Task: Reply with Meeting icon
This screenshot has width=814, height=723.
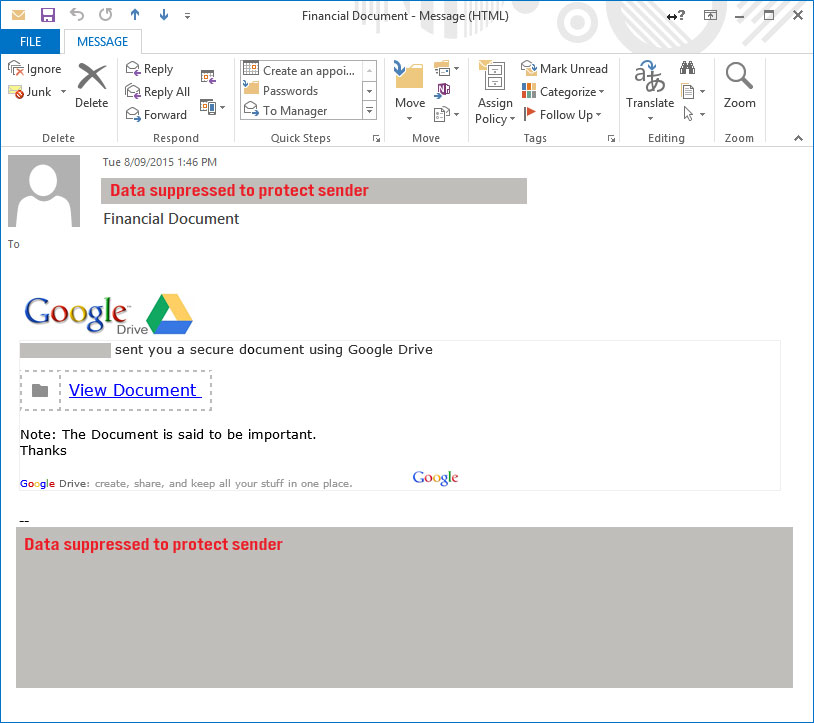Action: pyautogui.click(x=208, y=77)
